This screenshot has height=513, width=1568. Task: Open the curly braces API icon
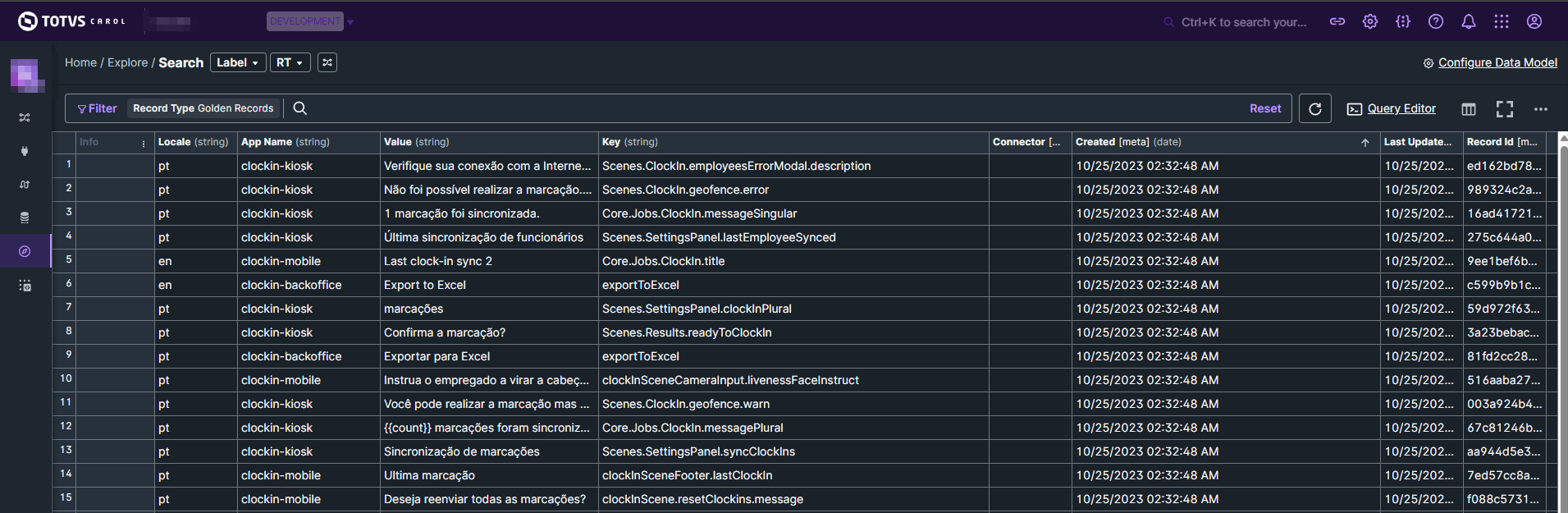point(1403,22)
